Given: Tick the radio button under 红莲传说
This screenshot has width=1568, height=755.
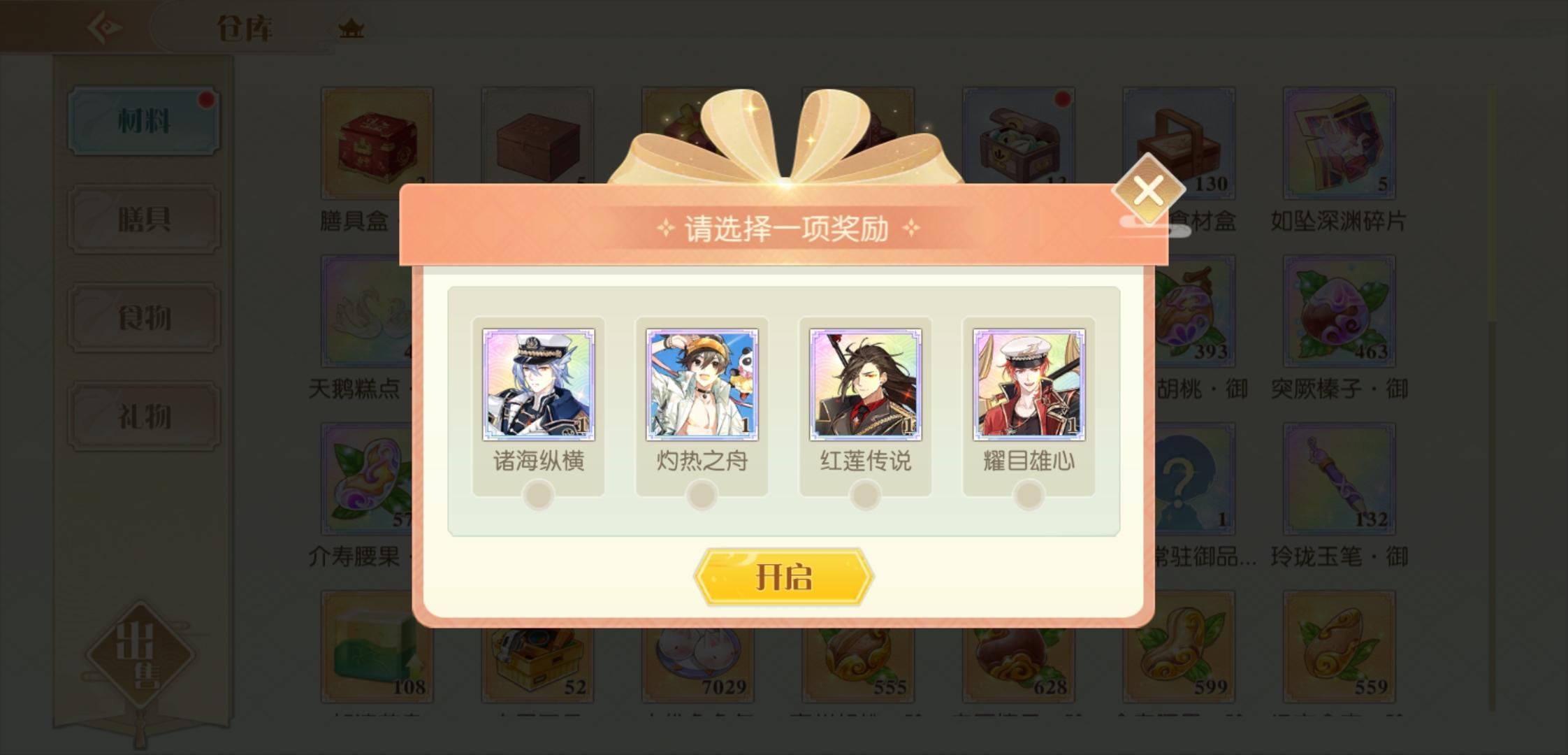Looking at the screenshot, I should [865, 496].
